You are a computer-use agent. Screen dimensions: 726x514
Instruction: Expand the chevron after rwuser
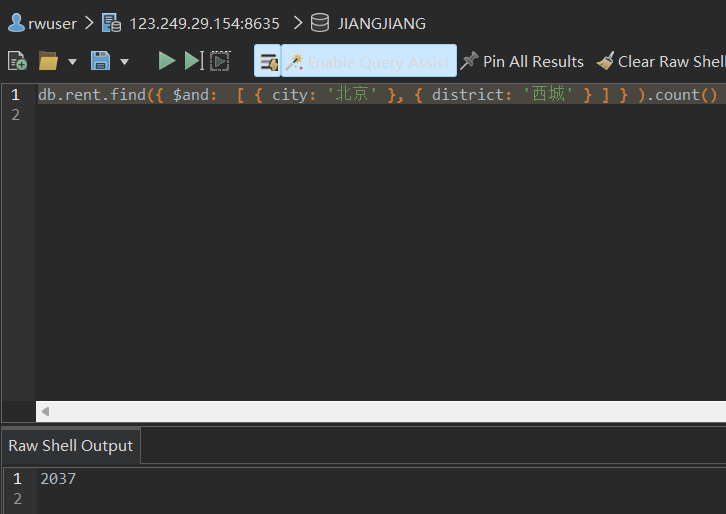[x=89, y=23]
